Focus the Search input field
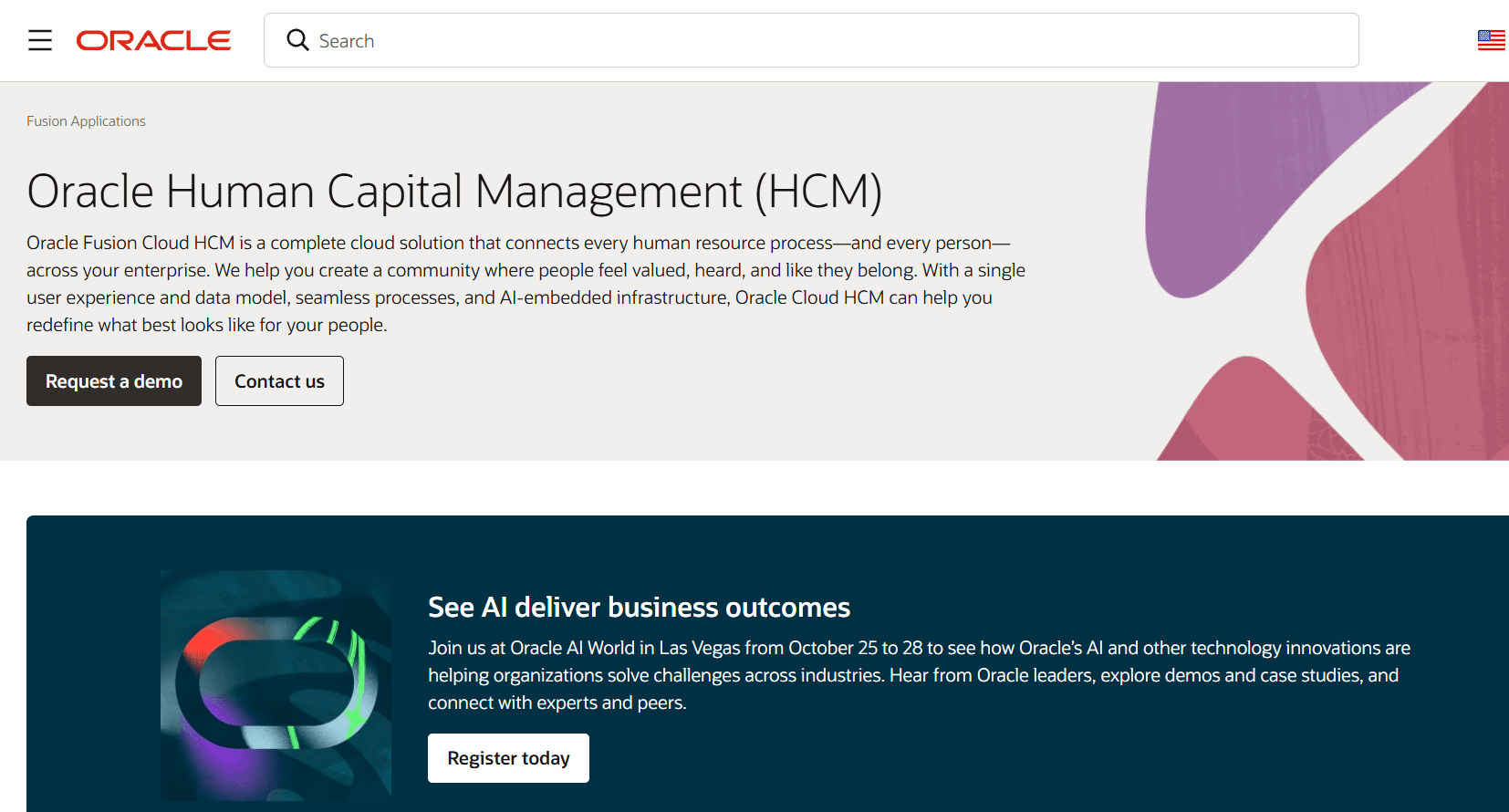 (x=811, y=40)
